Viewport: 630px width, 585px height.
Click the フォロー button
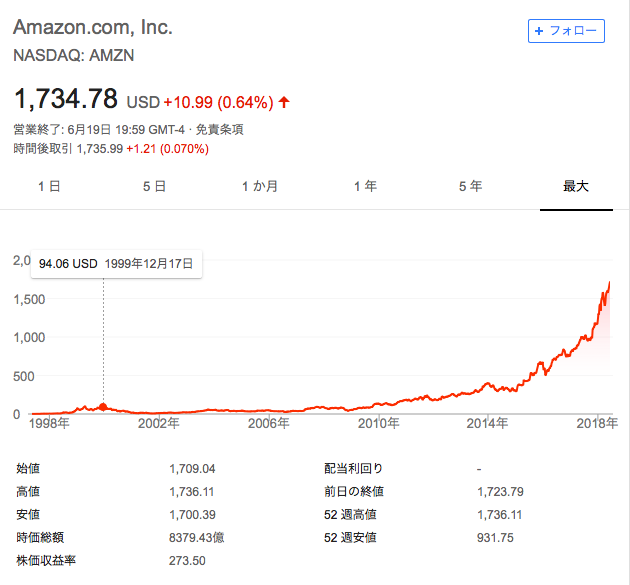pos(566,31)
